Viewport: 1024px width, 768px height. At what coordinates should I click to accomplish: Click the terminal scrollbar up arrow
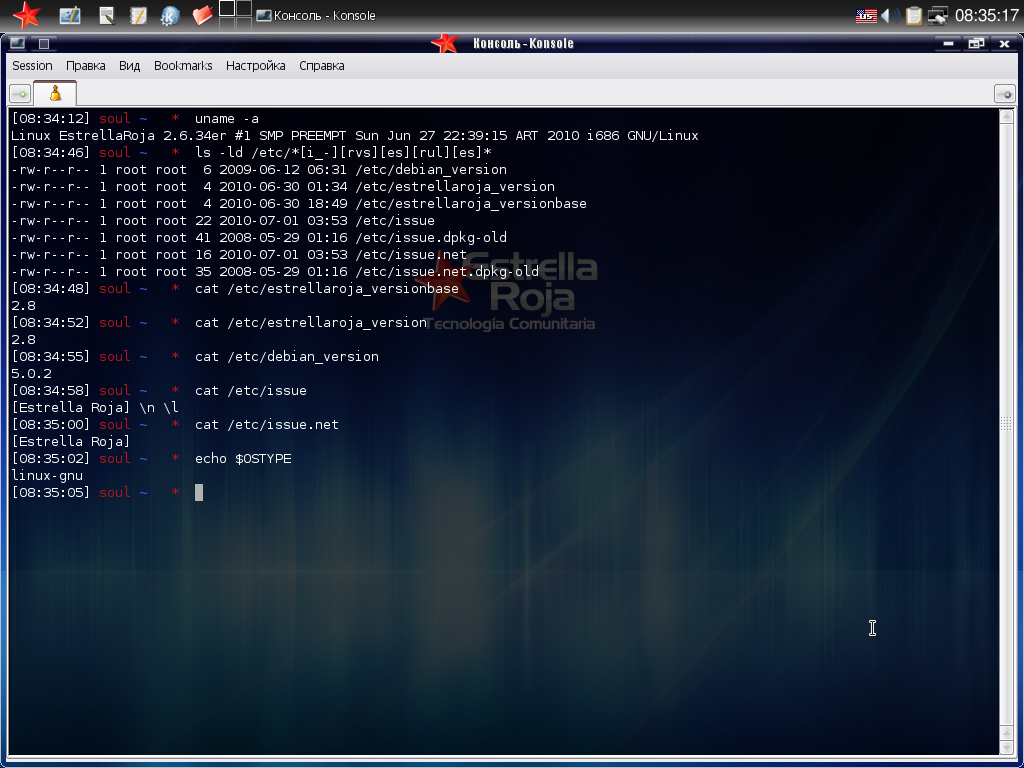(1006, 117)
